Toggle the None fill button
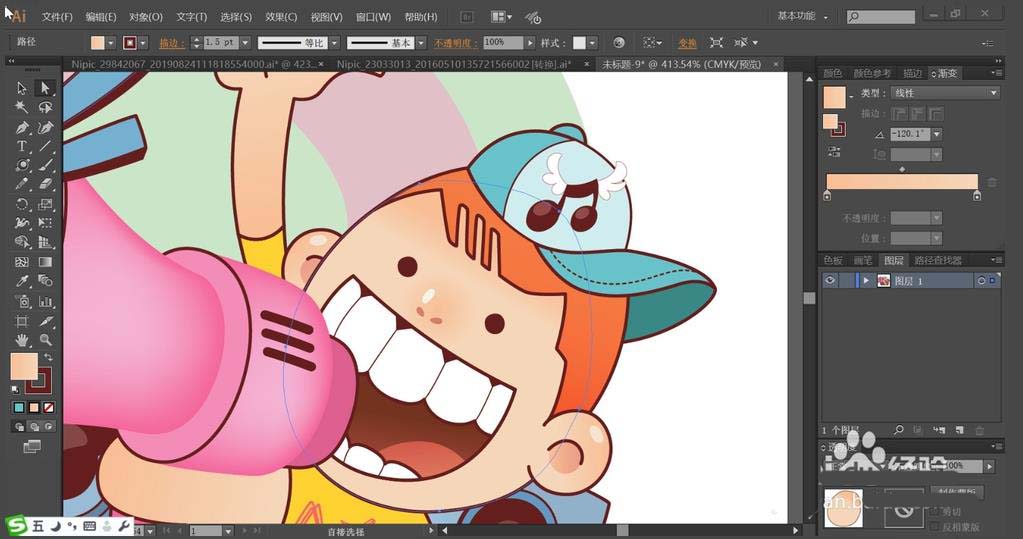The image size is (1023, 539). (49, 408)
